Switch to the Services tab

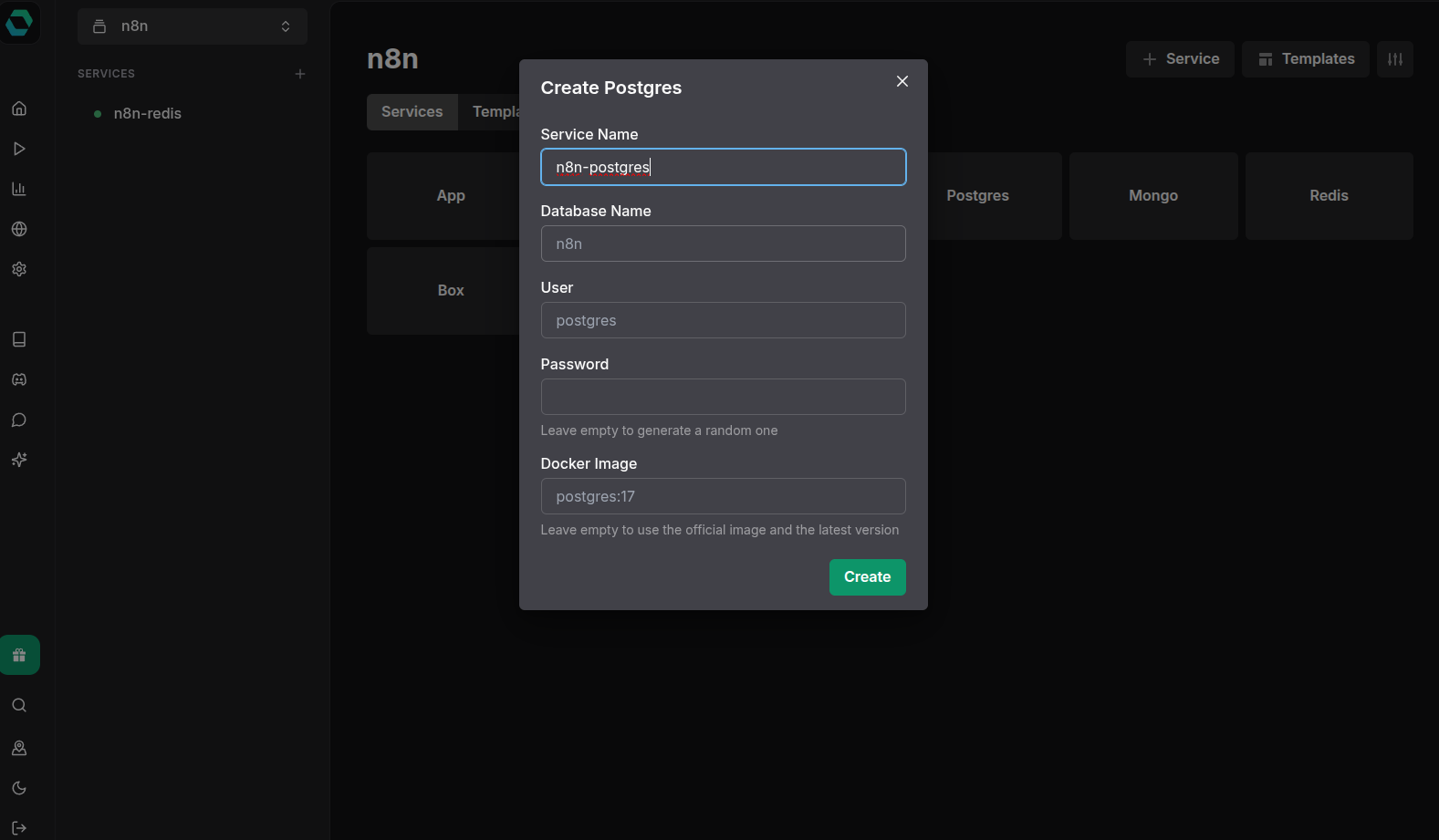tap(412, 112)
